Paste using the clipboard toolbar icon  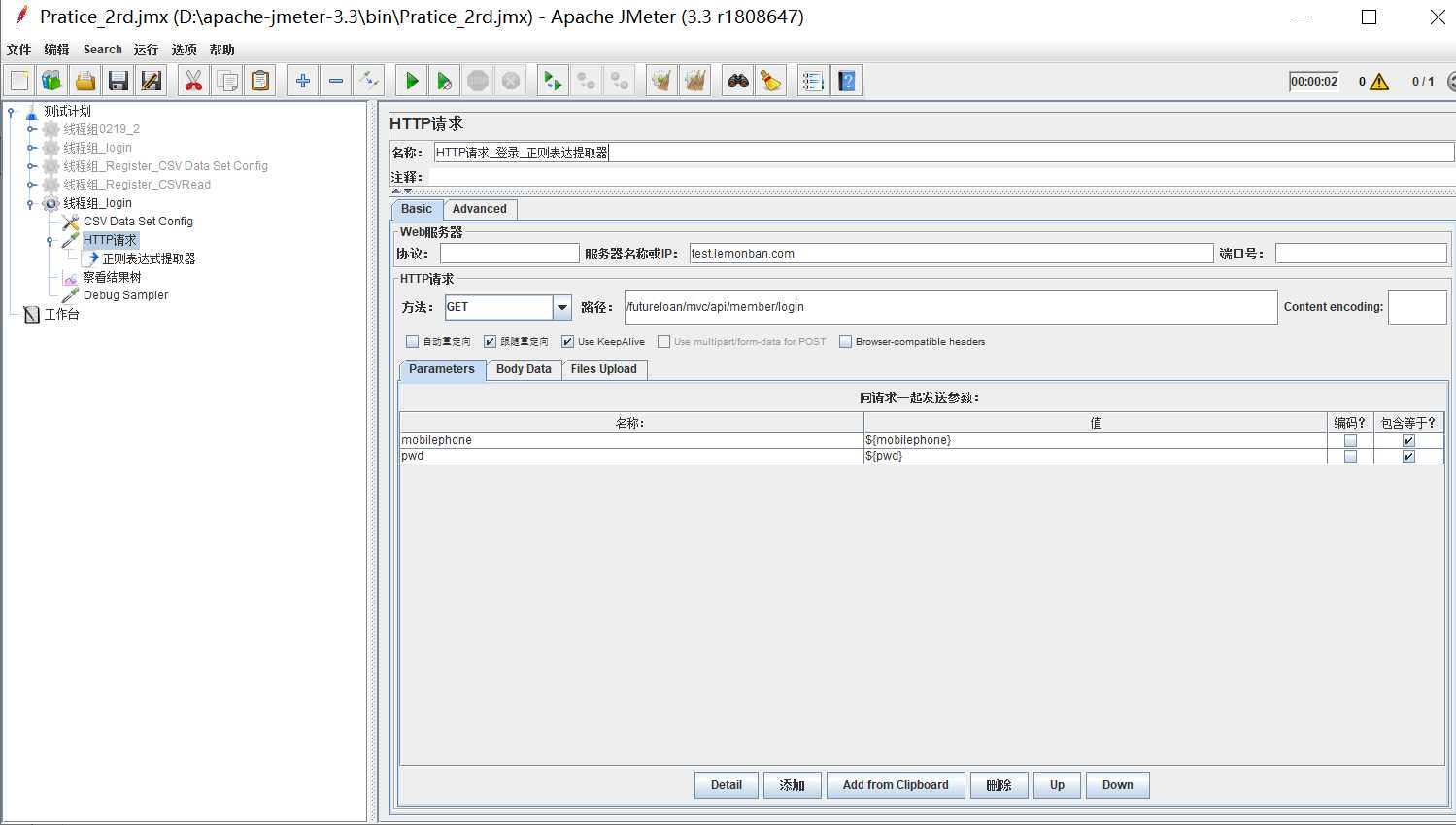[260, 81]
